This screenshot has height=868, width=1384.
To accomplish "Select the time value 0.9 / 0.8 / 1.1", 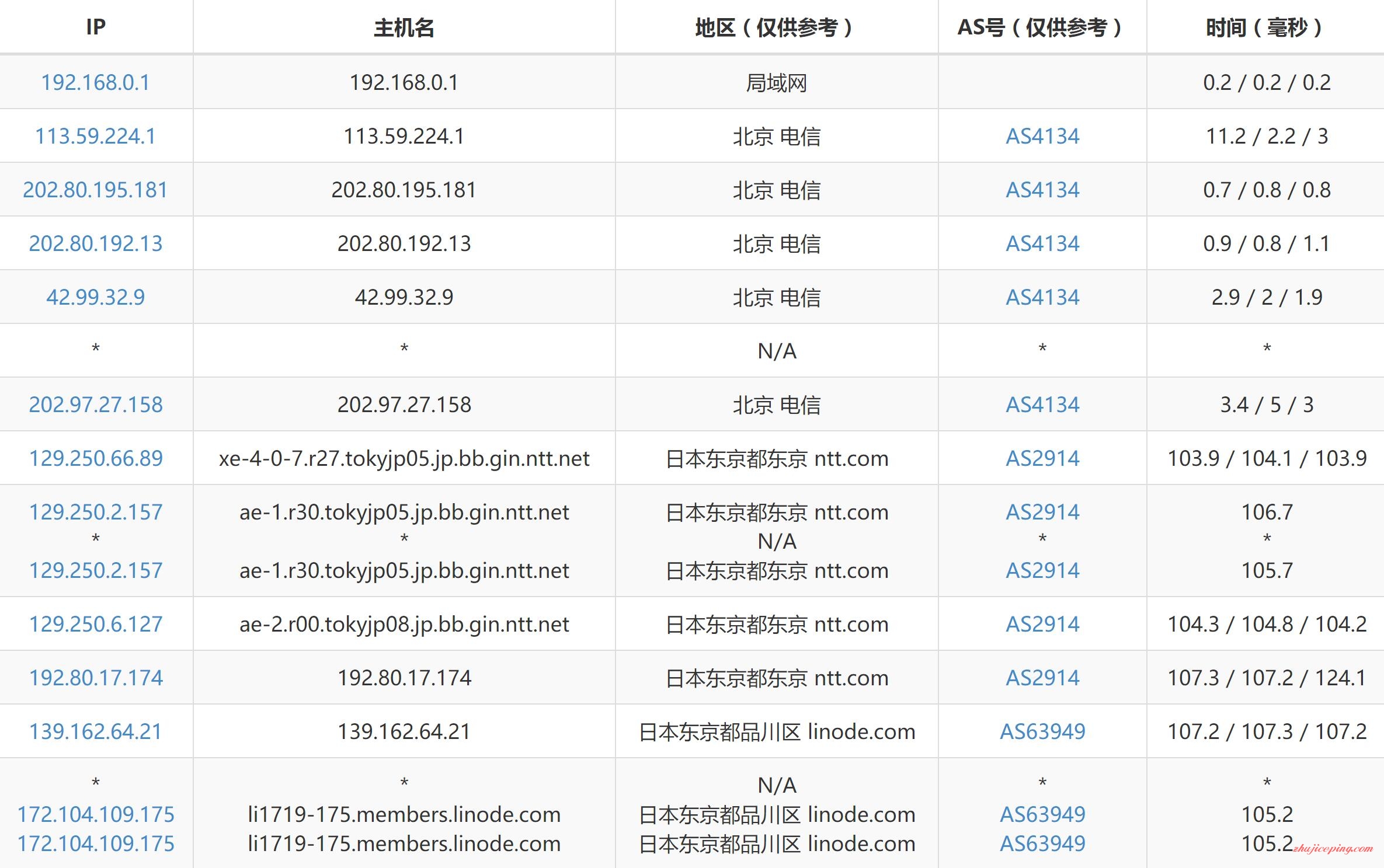I will [1267, 243].
